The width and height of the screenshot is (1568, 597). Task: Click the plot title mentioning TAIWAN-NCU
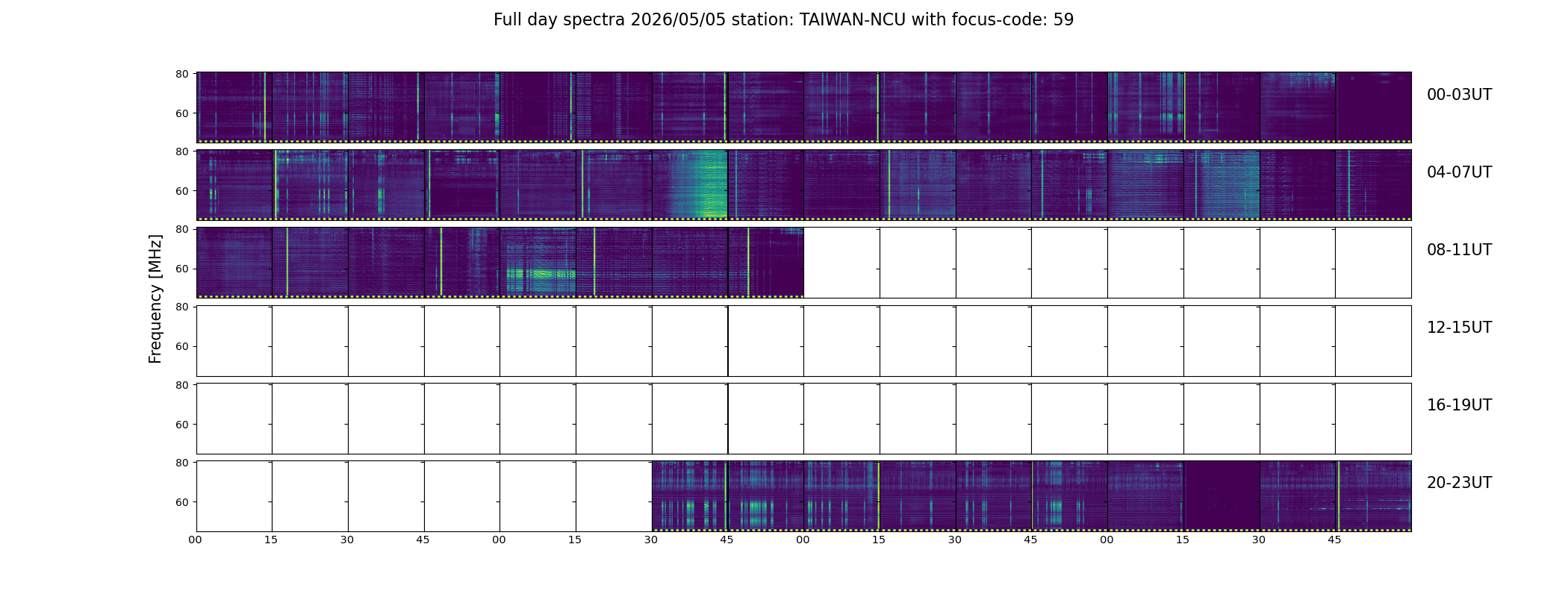[x=783, y=20]
